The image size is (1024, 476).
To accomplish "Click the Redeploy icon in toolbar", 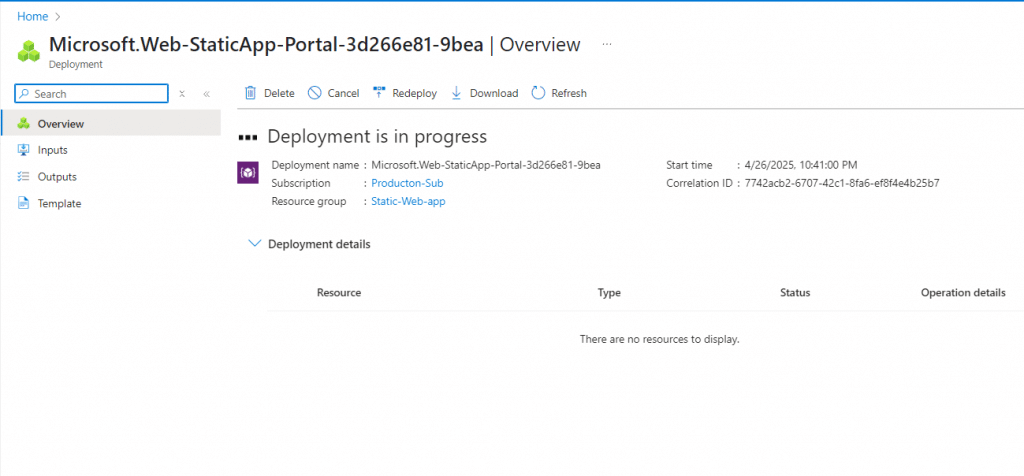I will tap(379, 93).
